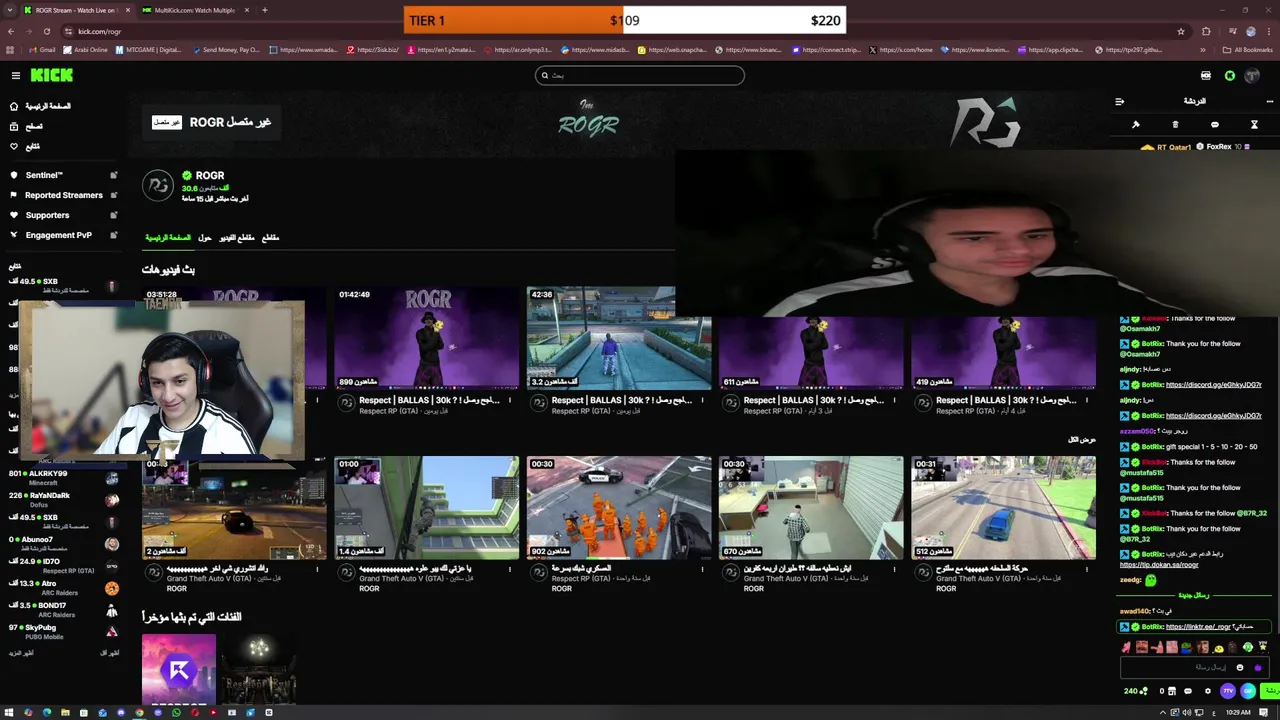Open external link icon beside Engagement PvP

click(x=113, y=235)
